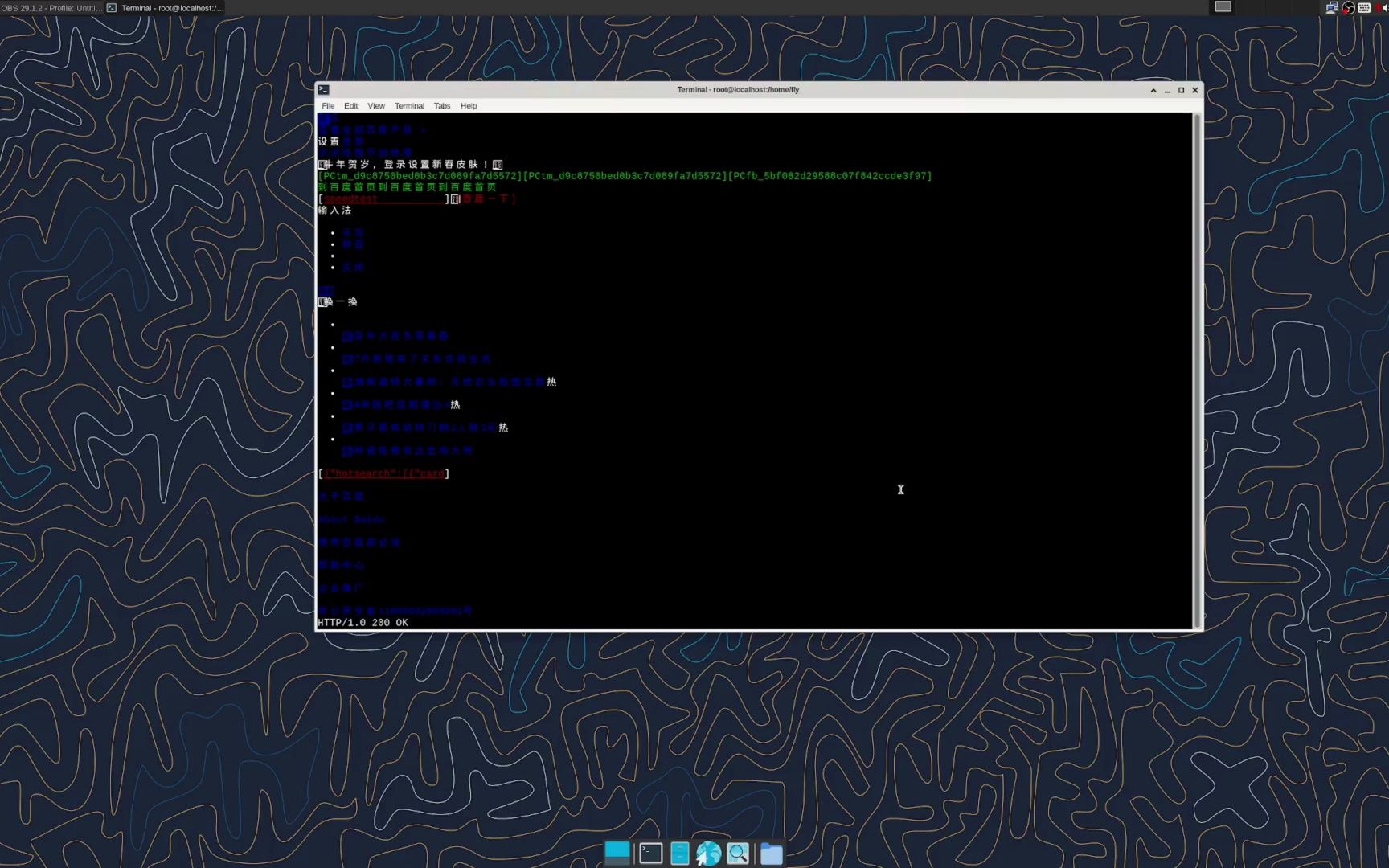Open the Tabs menu

[441, 105]
